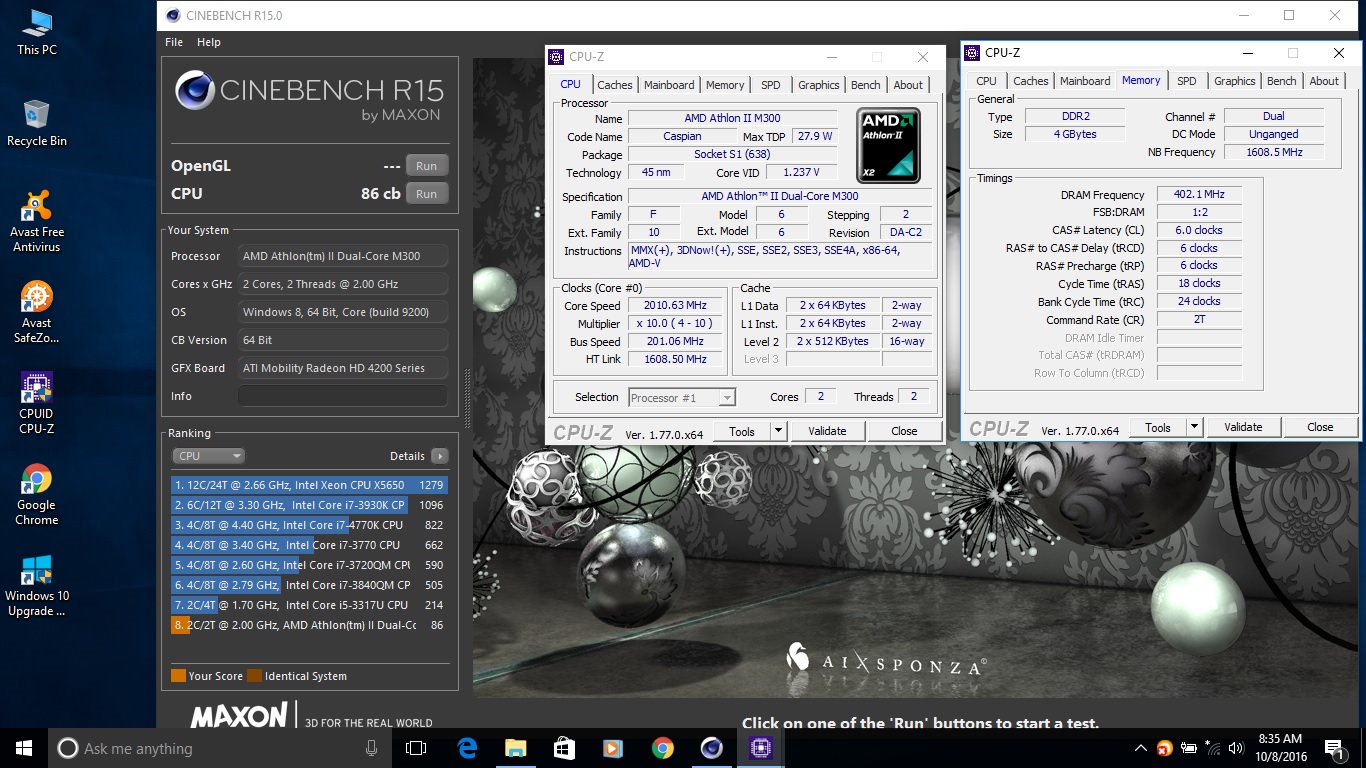Viewport: 1366px width, 768px height.
Task: Open Task View from the taskbar
Action: tap(416, 748)
